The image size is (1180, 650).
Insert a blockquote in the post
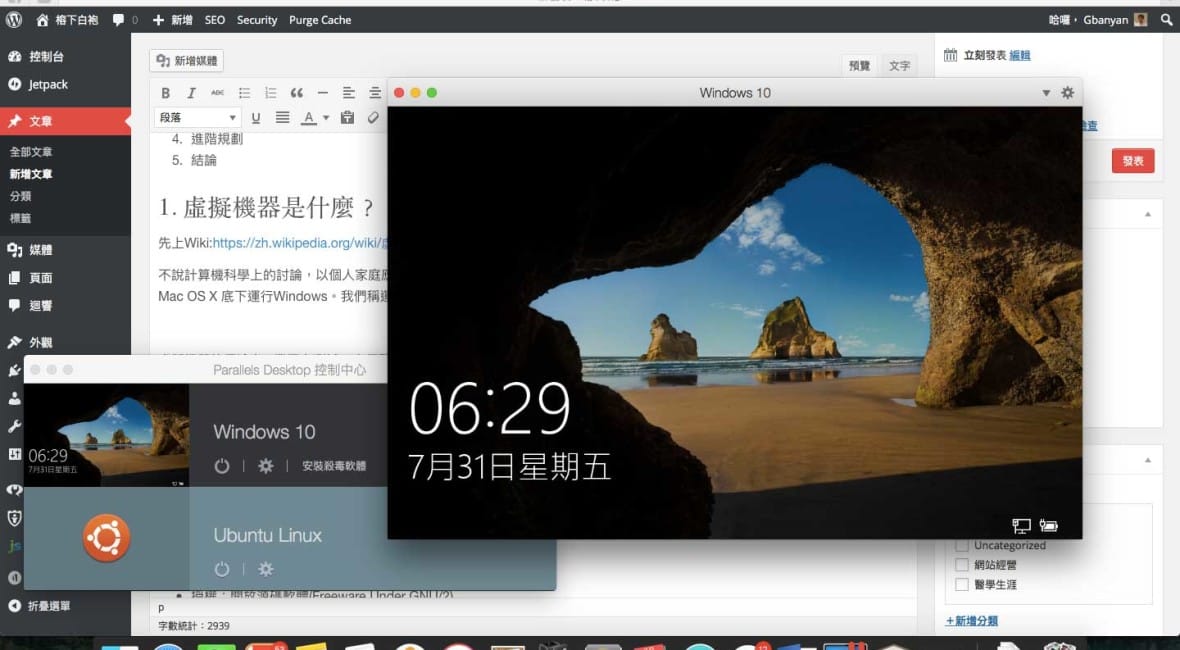click(296, 93)
